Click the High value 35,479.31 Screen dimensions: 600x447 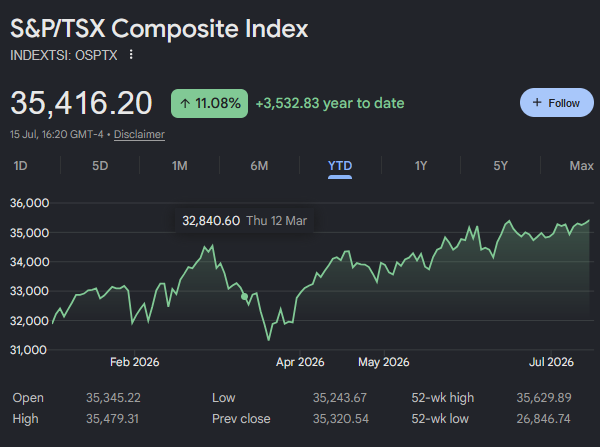click(112, 419)
